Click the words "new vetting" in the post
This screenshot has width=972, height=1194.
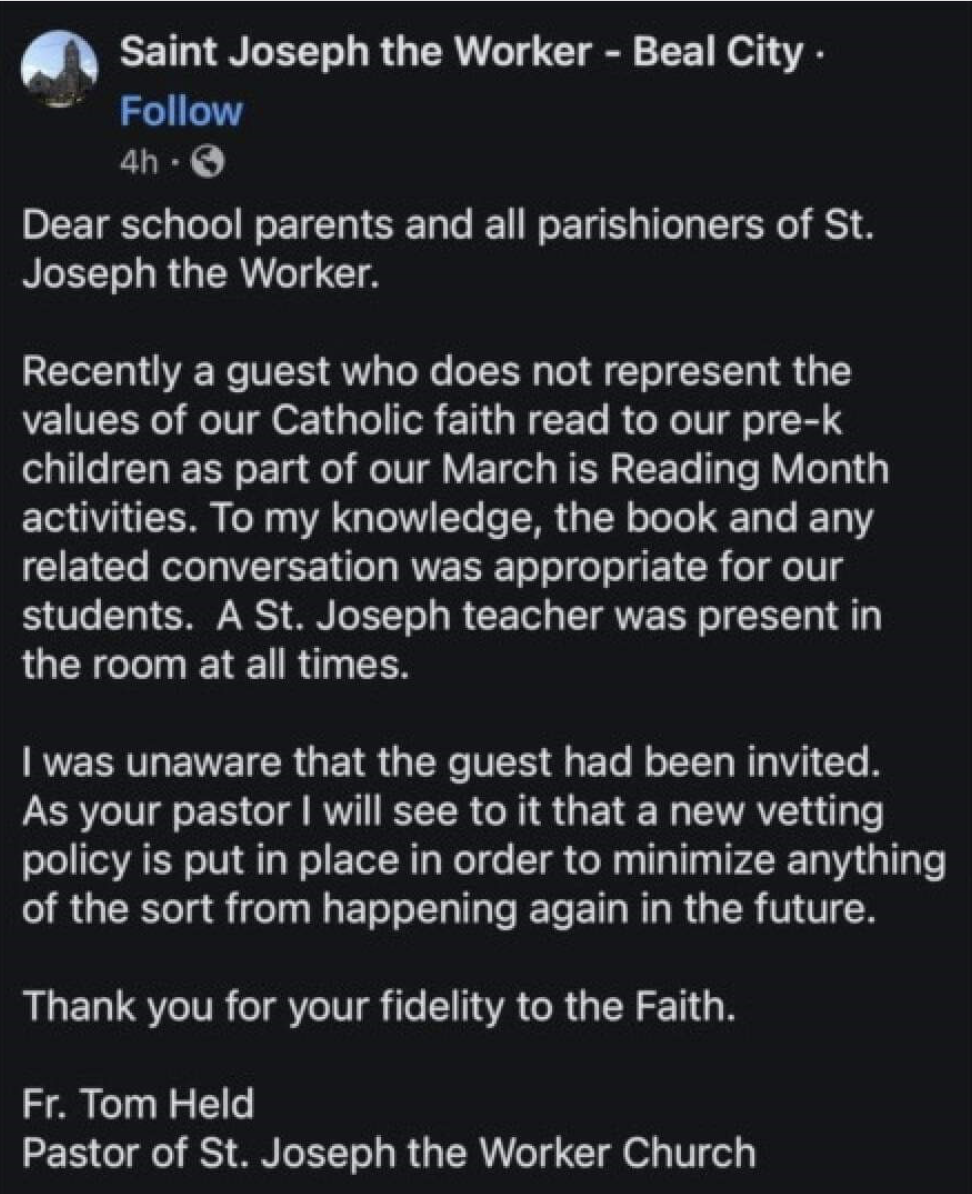coord(769,811)
